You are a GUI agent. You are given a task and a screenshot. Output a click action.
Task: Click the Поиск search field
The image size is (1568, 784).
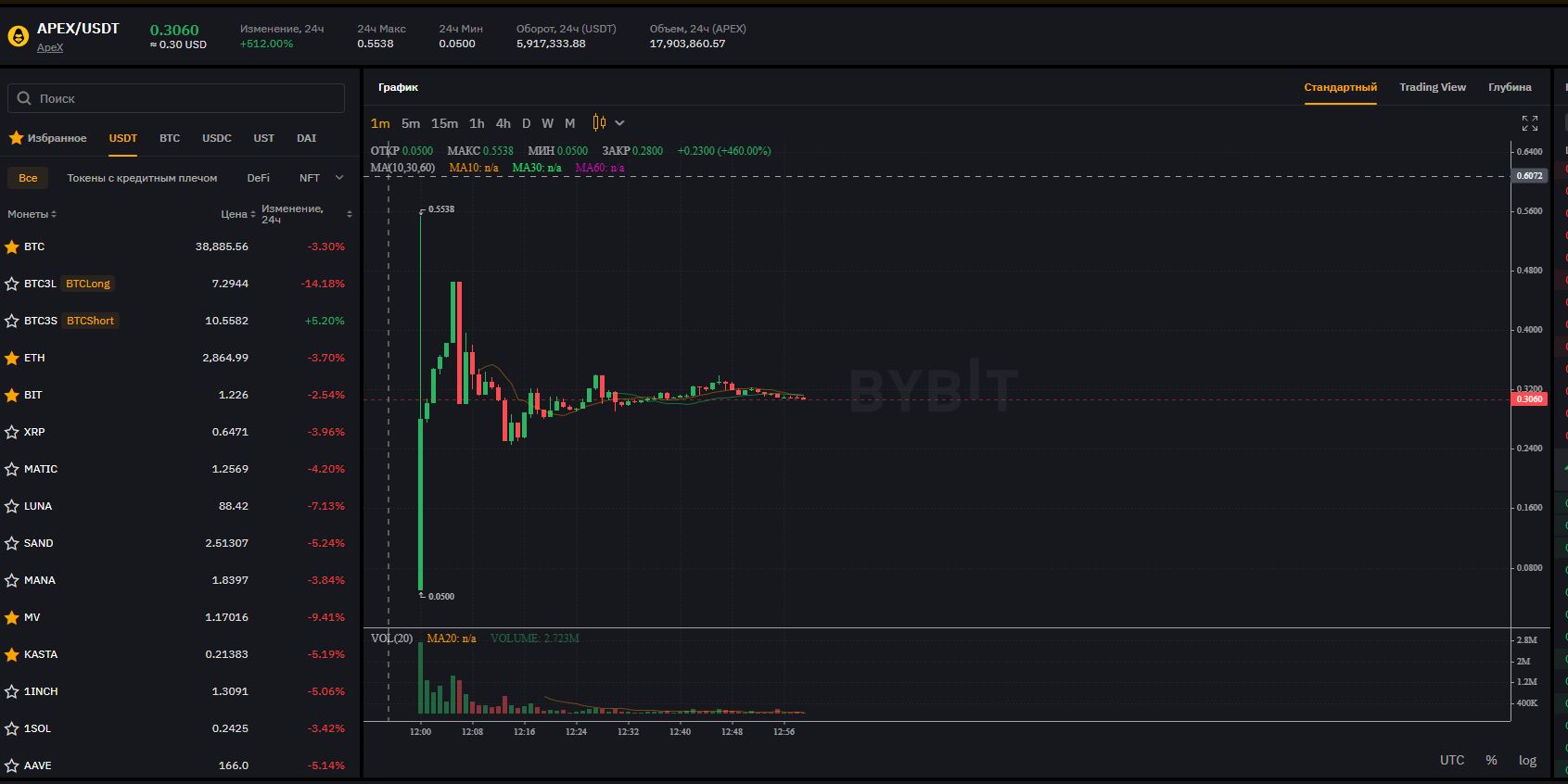176,98
